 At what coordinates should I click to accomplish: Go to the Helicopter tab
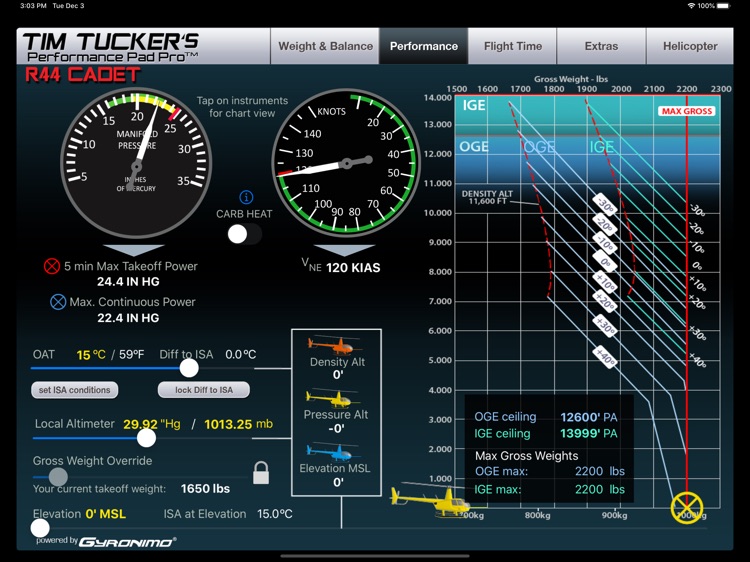pyautogui.click(x=690, y=46)
